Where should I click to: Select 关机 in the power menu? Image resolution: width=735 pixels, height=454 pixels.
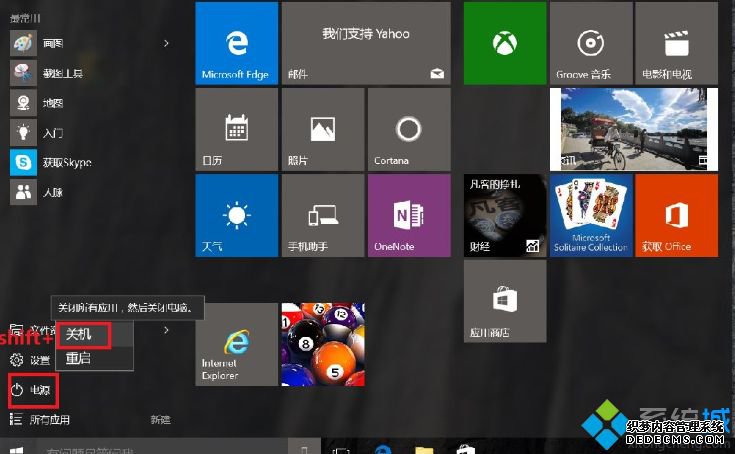click(94, 335)
